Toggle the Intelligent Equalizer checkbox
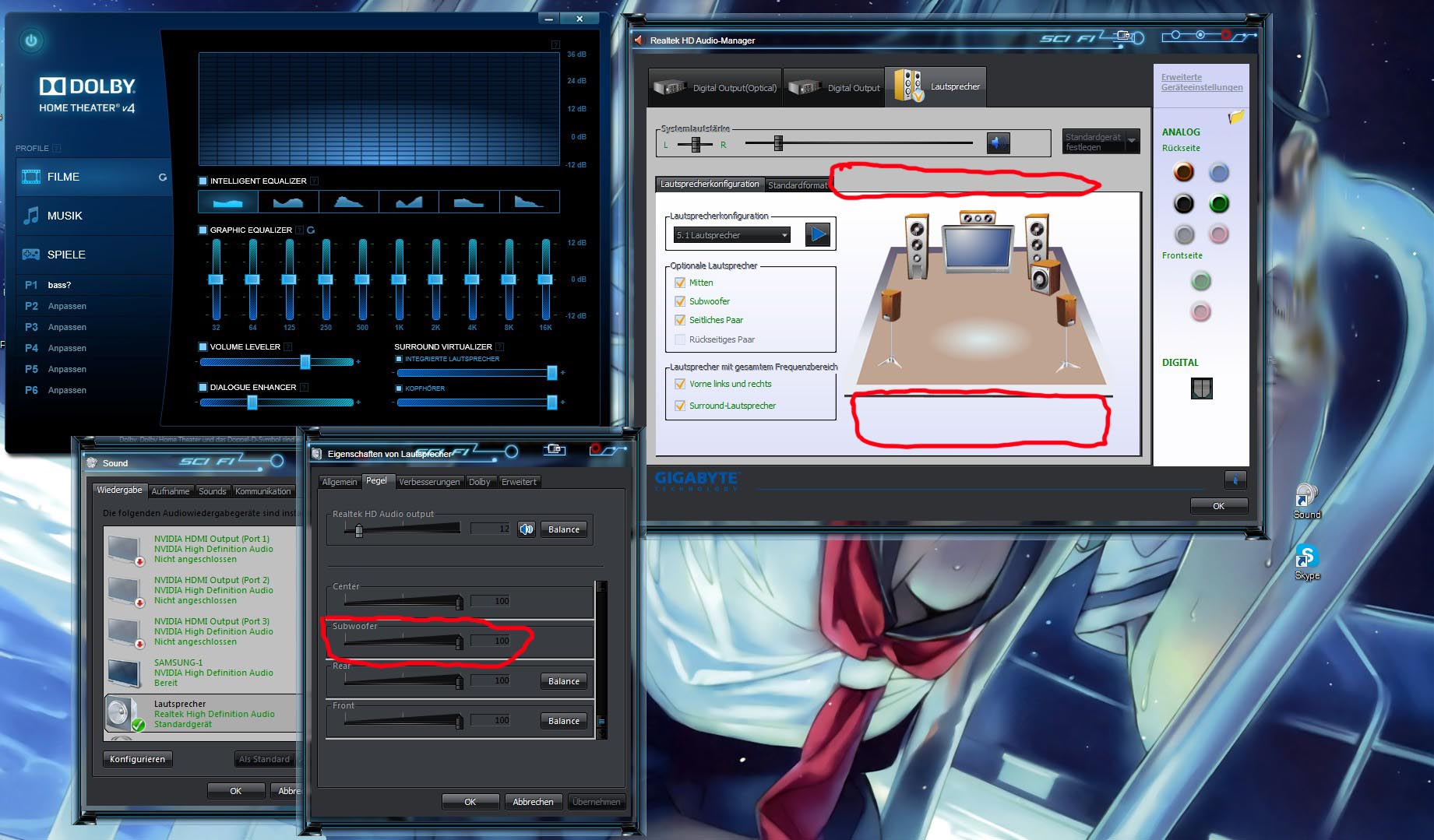 tap(203, 181)
